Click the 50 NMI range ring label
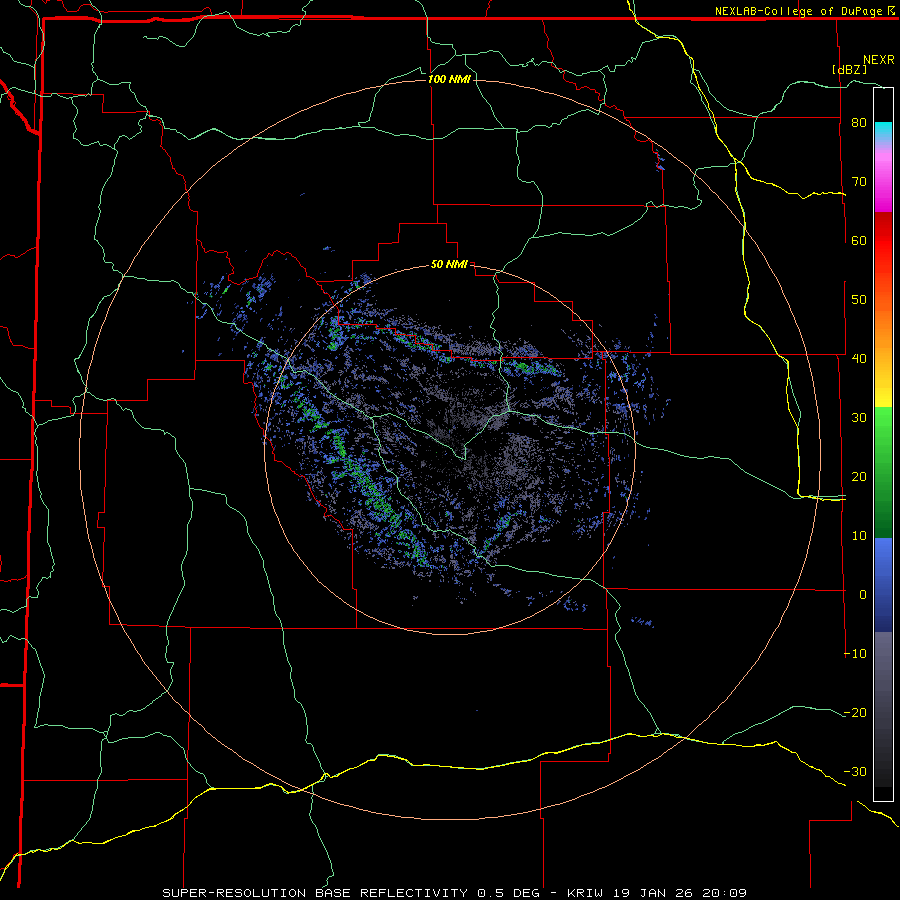 coord(449,265)
